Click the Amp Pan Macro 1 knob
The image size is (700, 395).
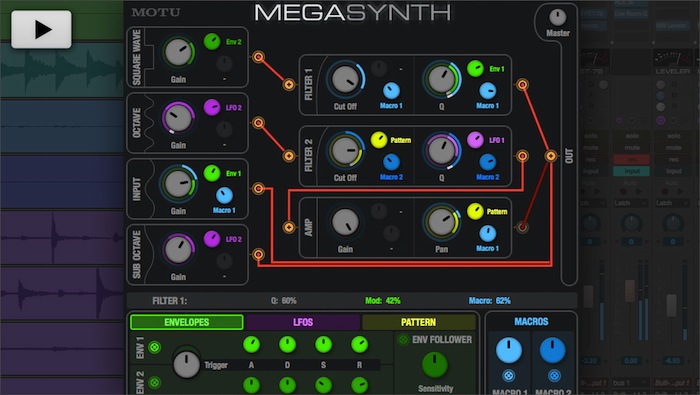pos(488,233)
